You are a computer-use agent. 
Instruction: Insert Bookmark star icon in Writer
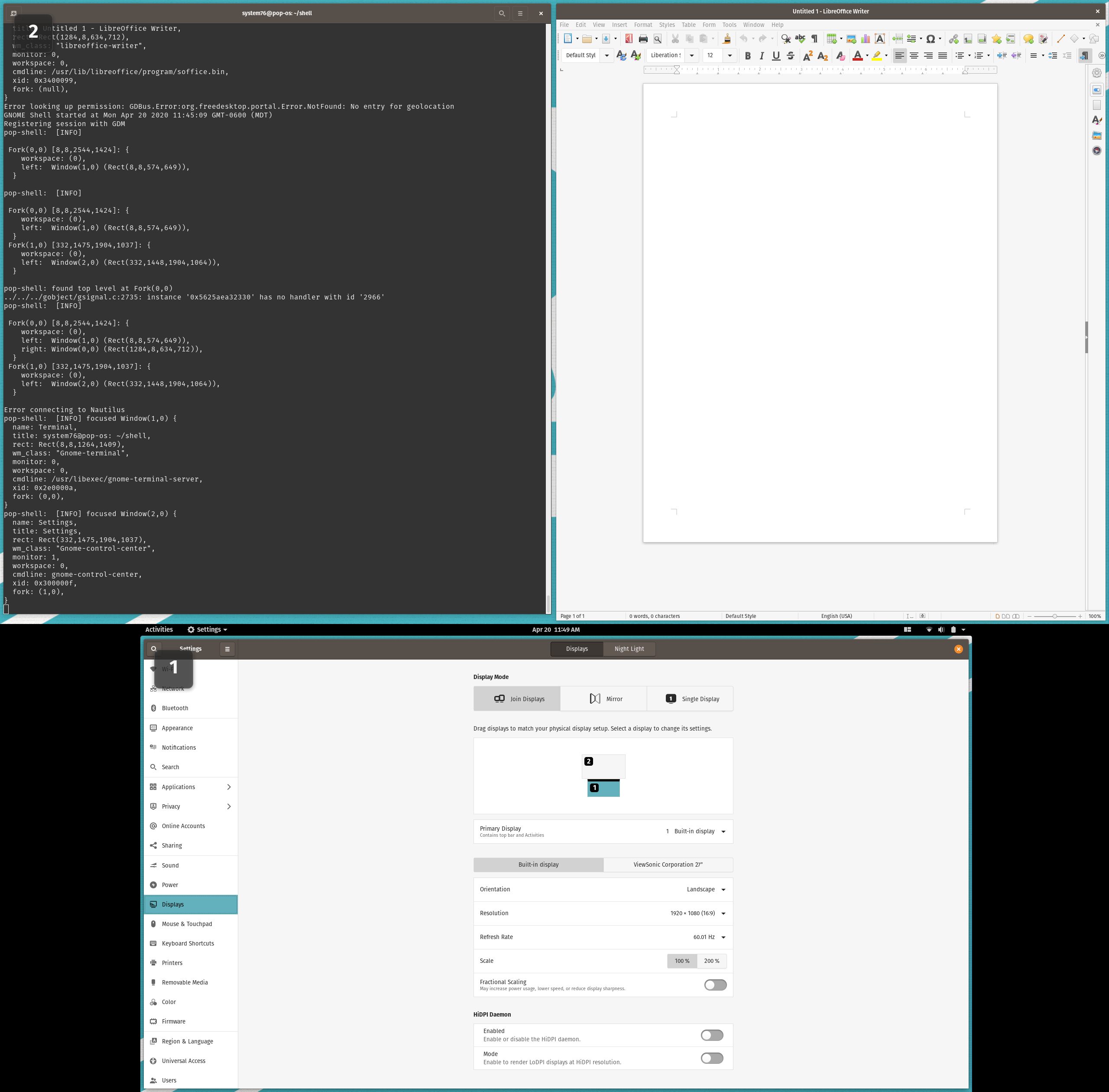[997, 39]
